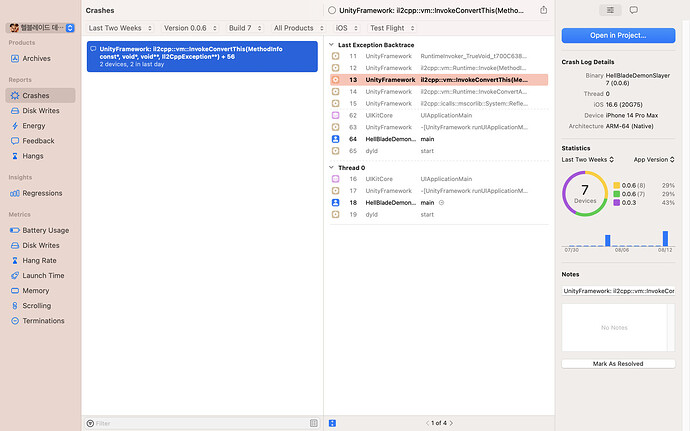The height and width of the screenshot is (431, 690).
Task: Select frame 17 UnityFramework in Thread 0
Action: (x=439, y=191)
